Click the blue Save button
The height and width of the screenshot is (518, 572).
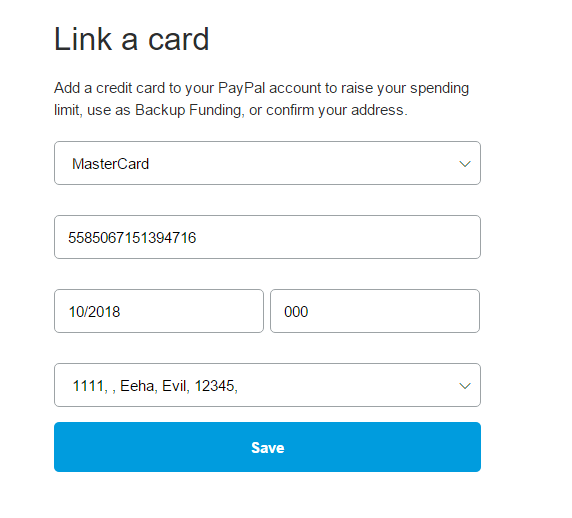click(x=267, y=447)
